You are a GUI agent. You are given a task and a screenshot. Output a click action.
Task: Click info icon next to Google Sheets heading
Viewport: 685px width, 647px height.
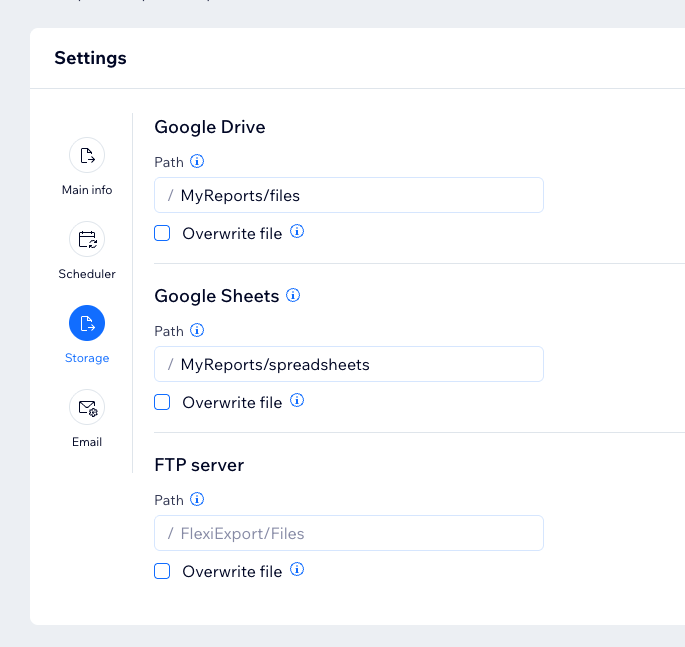293,295
